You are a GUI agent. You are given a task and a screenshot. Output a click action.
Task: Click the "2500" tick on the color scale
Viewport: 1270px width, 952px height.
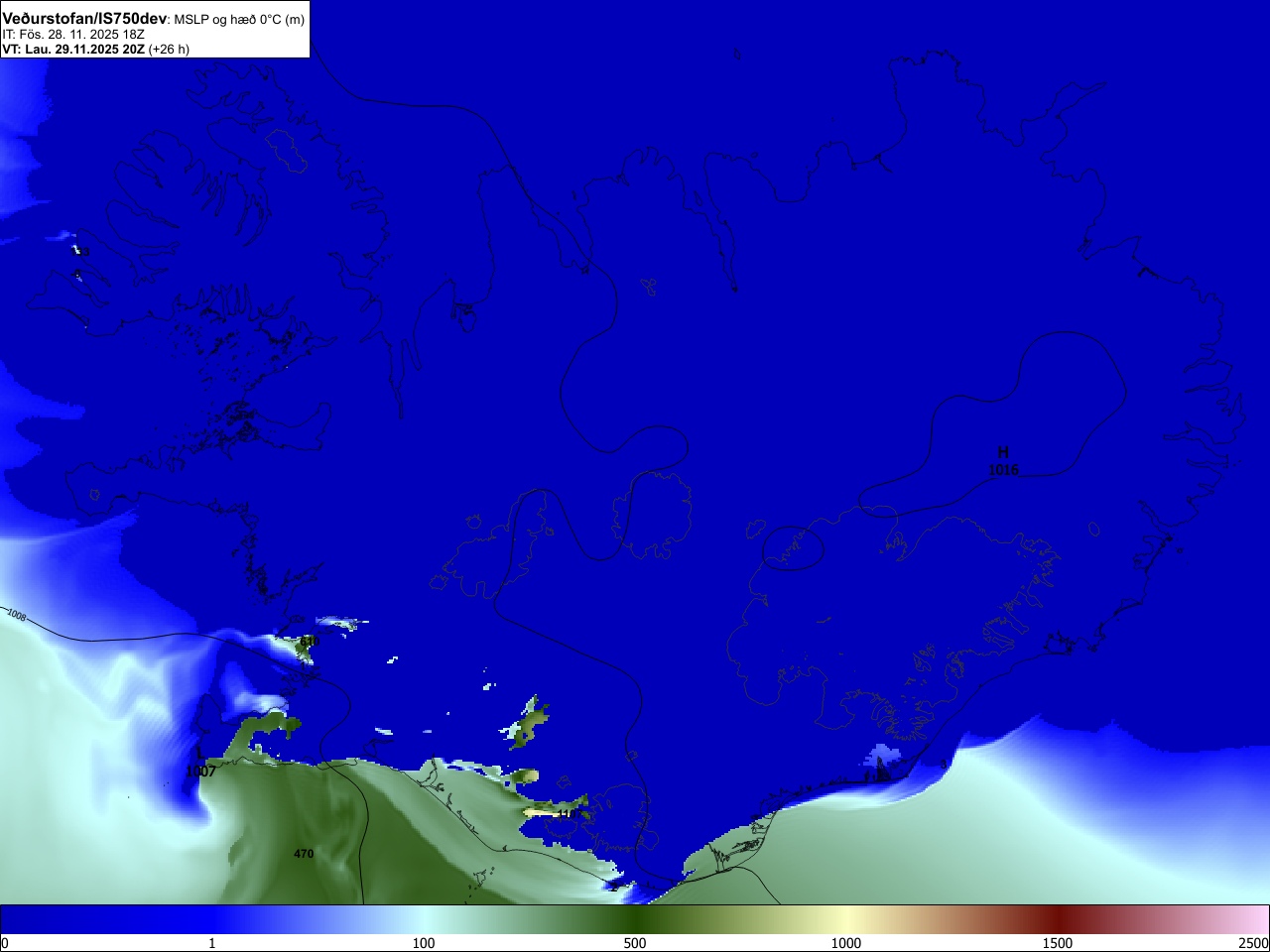(1254, 943)
